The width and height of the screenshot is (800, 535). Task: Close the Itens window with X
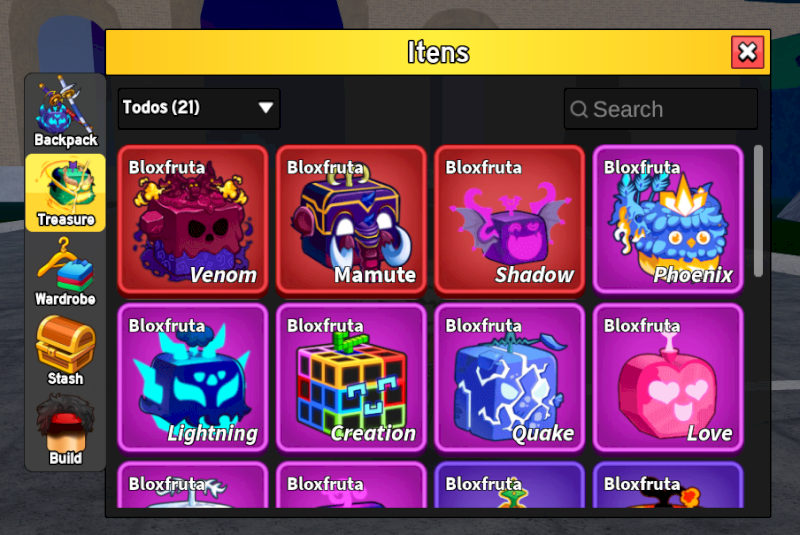747,52
